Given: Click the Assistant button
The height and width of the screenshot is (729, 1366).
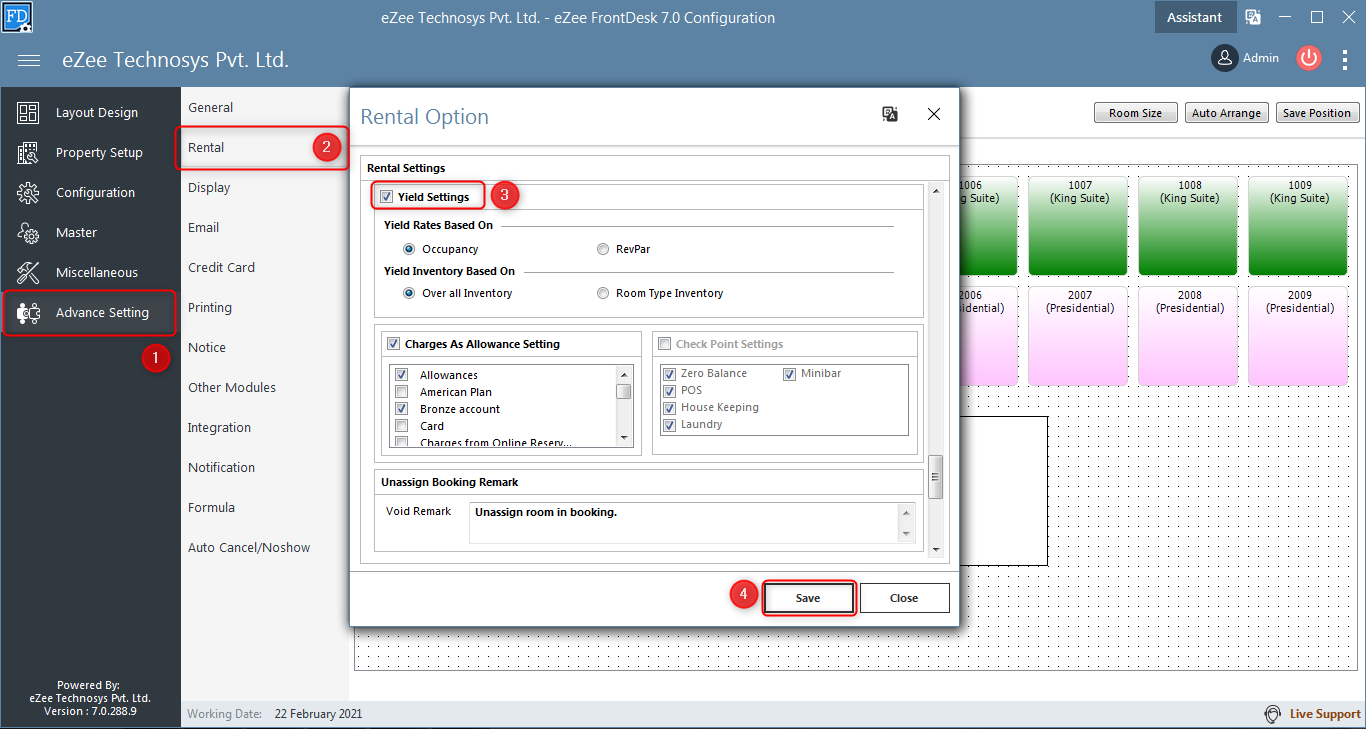Looking at the screenshot, I should tap(1194, 17).
